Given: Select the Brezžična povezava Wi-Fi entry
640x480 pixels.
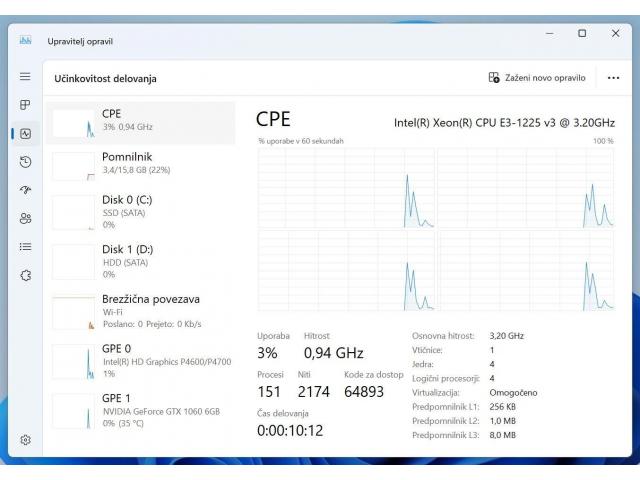Looking at the screenshot, I should click(x=140, y=311).
